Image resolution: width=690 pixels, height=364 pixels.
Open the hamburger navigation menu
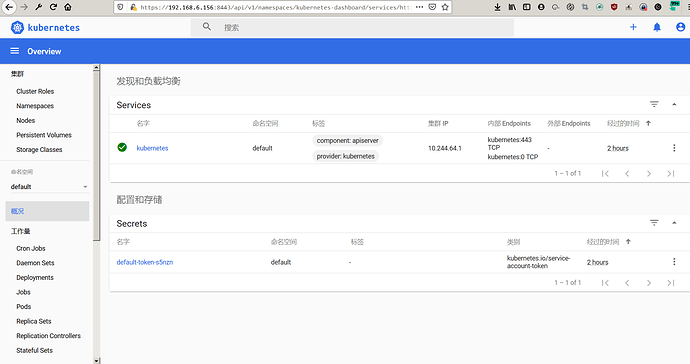click(15, 51)
